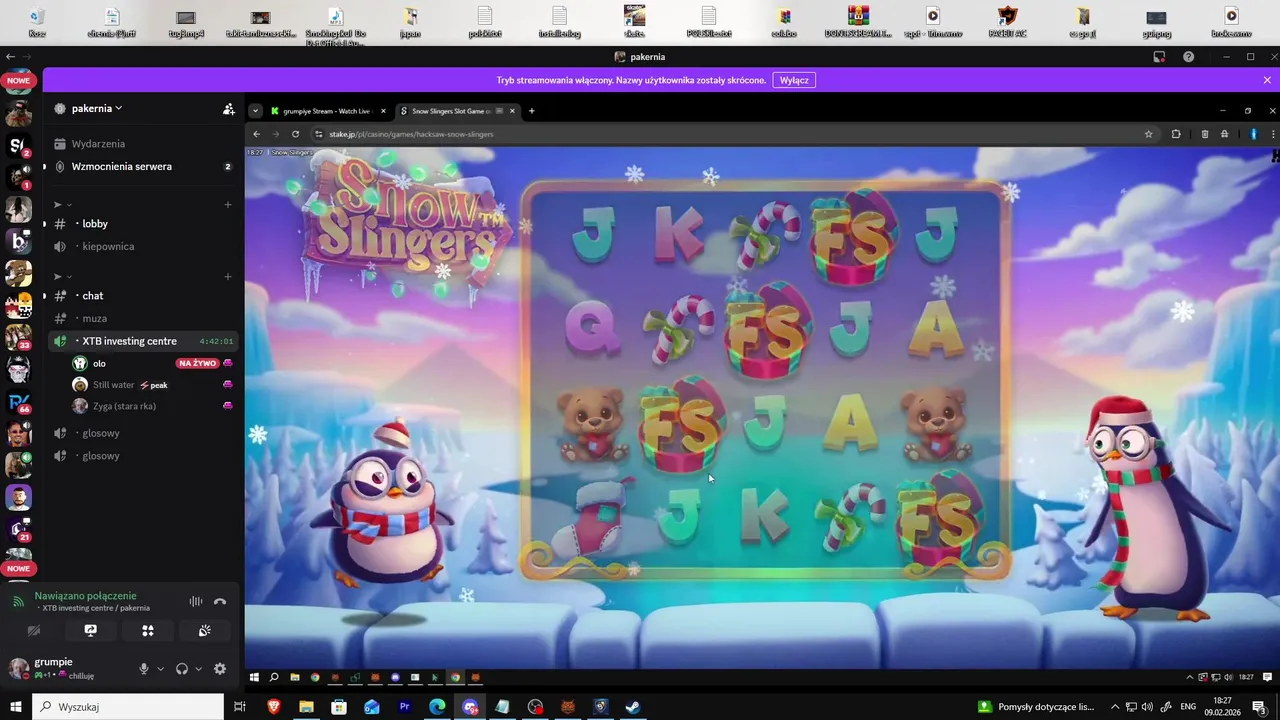Viewport: 1280px width, 720px height.
Task: Disconnect from voice with the hang-up icon
Action: [220, 602]
